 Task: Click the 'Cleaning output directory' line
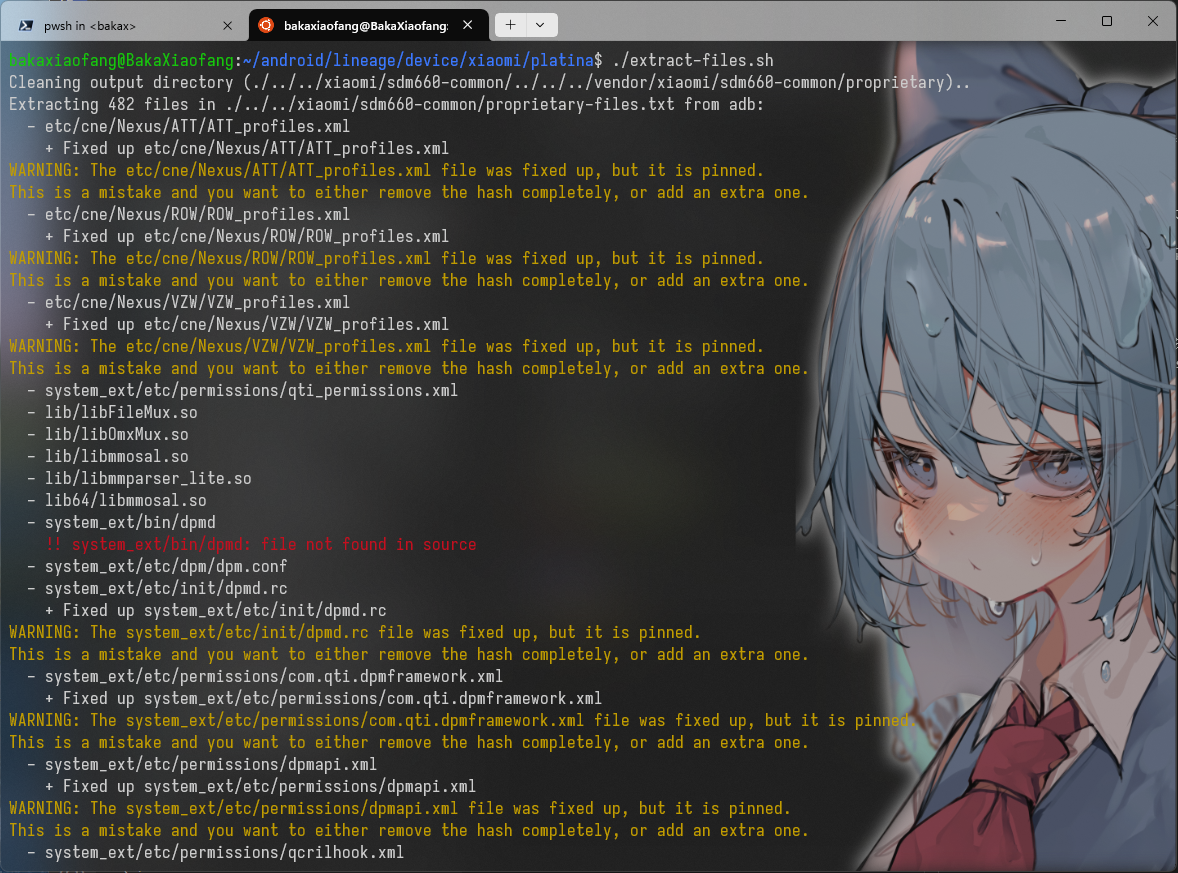point(489,83)
